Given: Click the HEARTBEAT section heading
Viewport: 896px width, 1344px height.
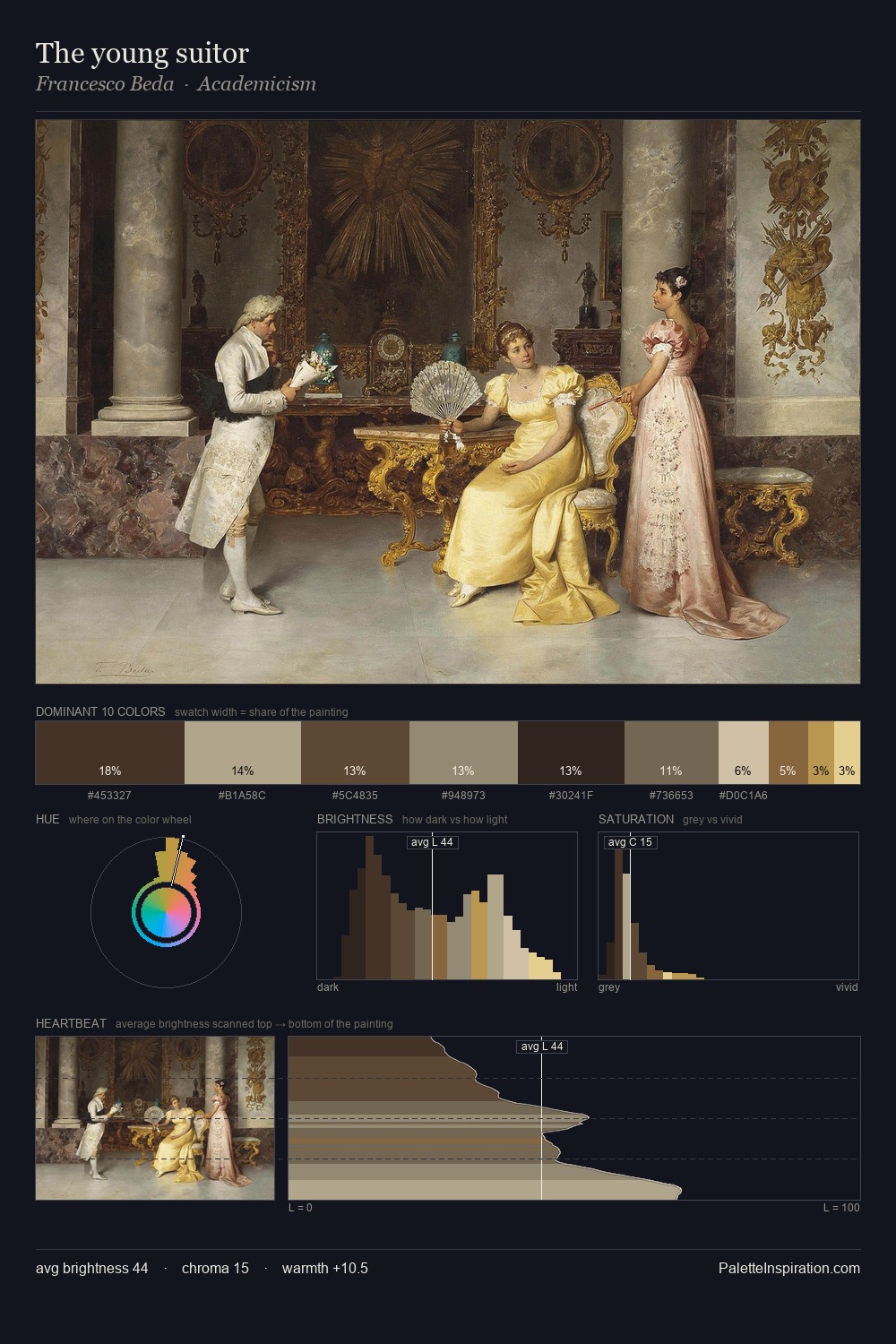Looking at the screenshot, I should (x=71, y=1023).
